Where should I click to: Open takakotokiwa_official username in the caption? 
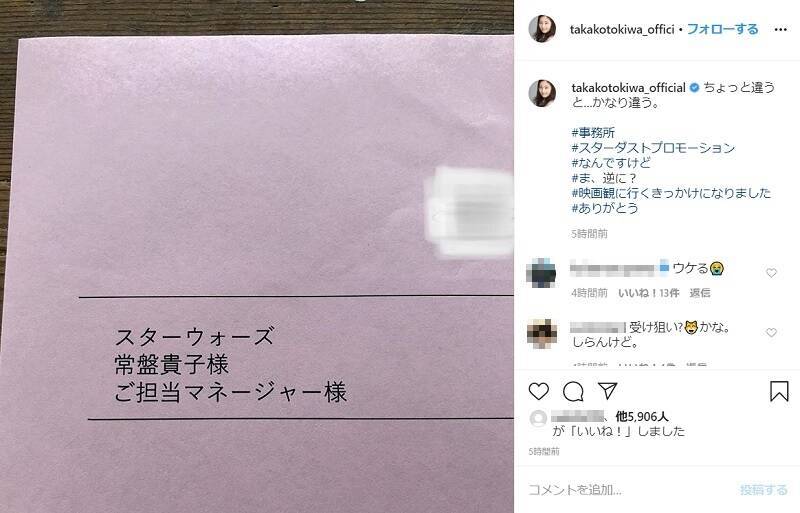(628, 88)
